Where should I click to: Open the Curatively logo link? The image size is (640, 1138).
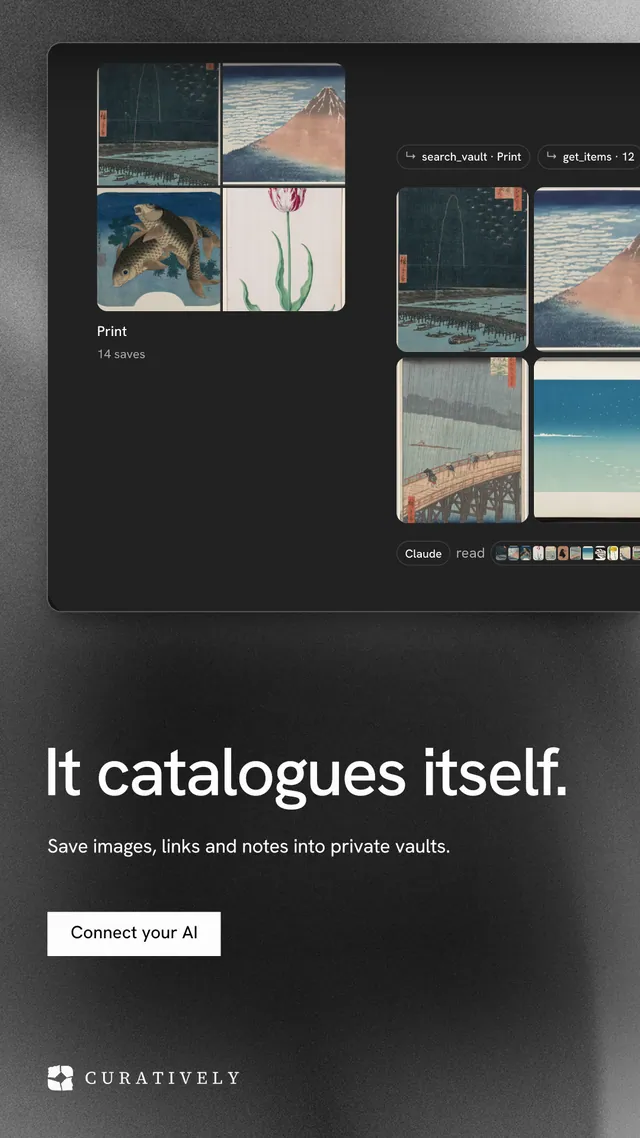[143, 1078]
